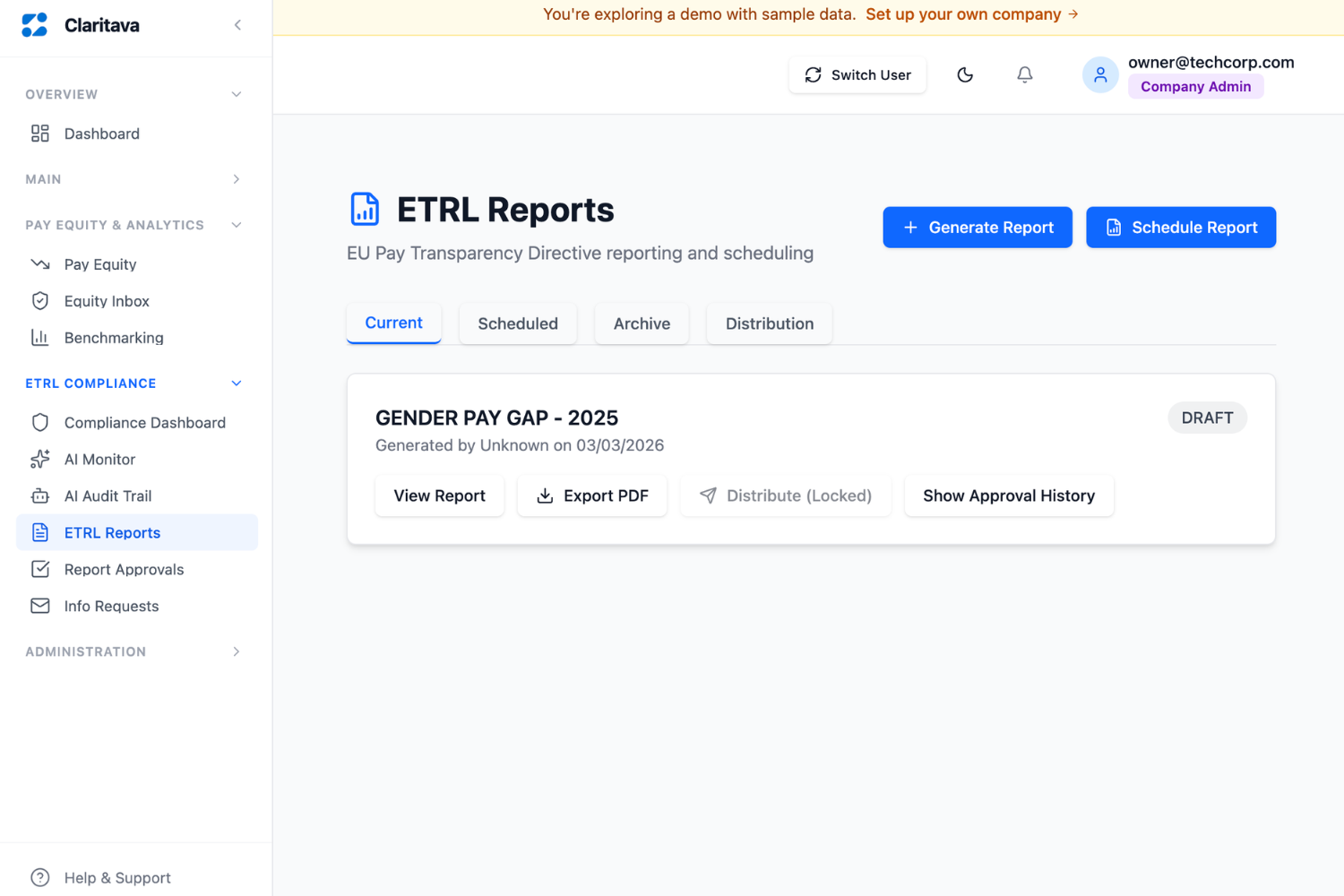1344x896 pixels.
Task: Click the Dashboard grid icon
Action: 40,134
